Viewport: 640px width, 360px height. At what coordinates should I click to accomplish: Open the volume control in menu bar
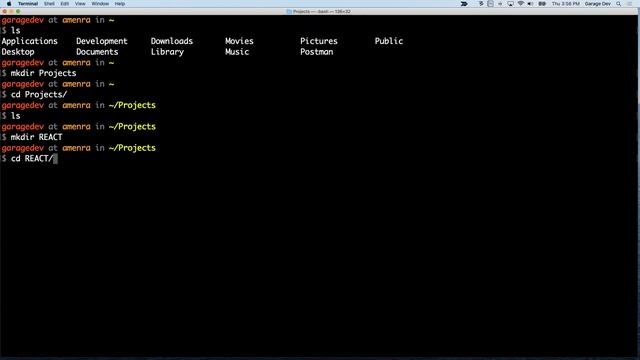point(530,4)
